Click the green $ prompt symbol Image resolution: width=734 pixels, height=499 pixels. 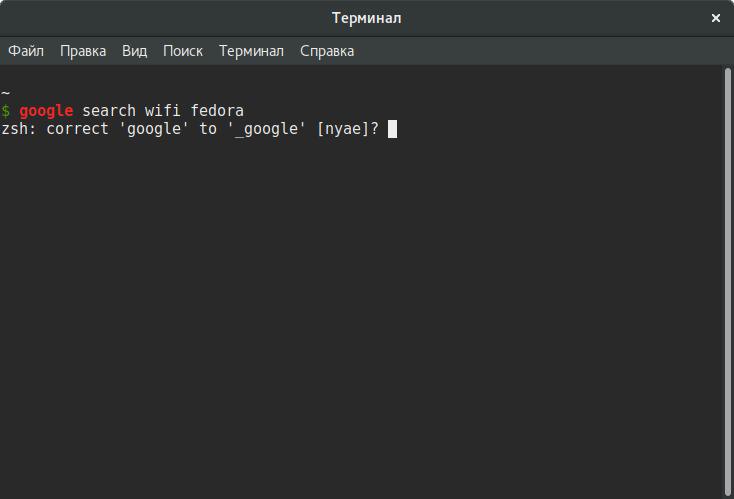(x=6, y=110)
